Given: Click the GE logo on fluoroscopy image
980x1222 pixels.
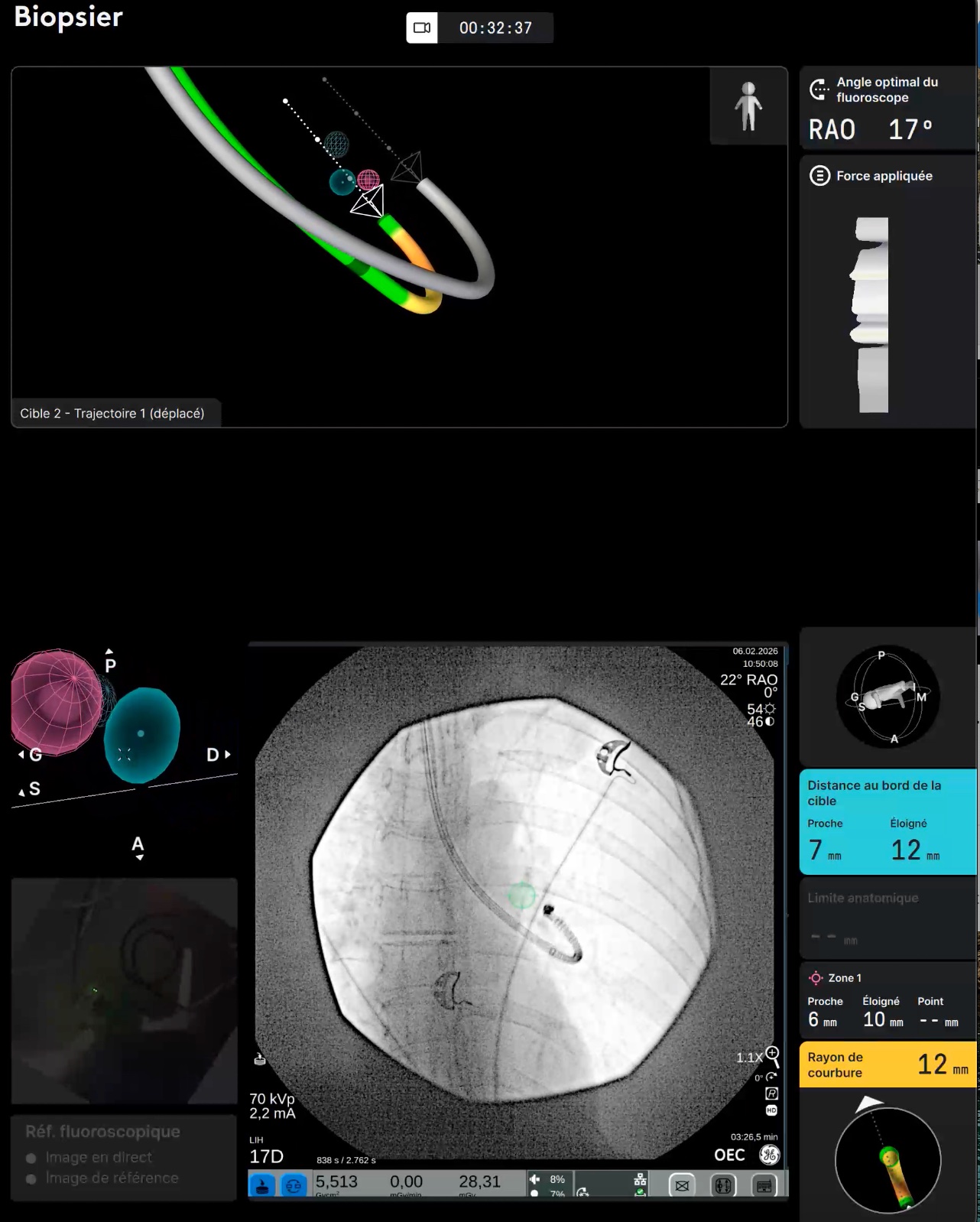Looking at the screenshot, I should point(769,1155).
